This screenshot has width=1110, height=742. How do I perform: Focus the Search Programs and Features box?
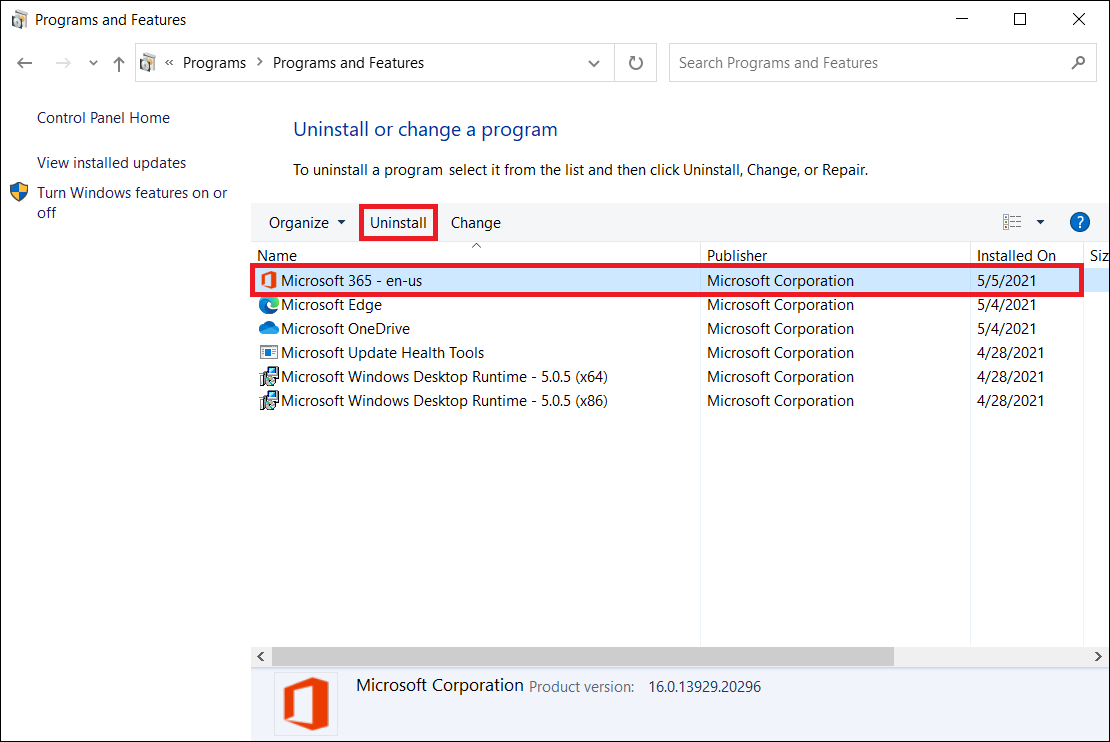pos(882,63)
